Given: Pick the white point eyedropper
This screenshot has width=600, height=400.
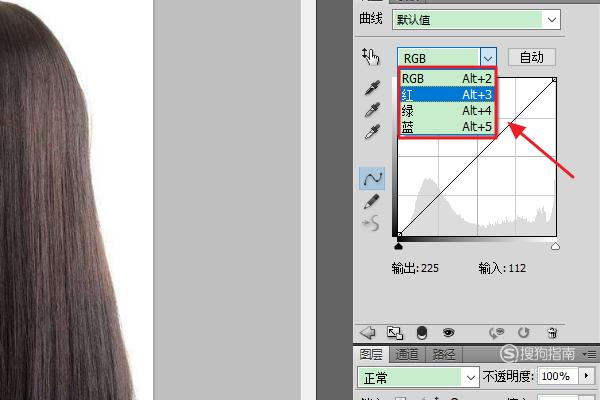Looking at the screenshot, I should [372, 131].
